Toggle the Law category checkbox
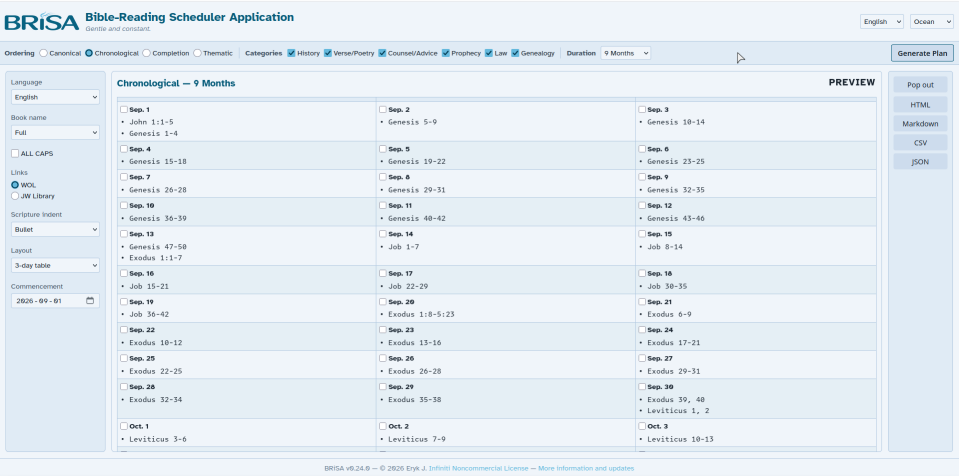Viewport: 959px width, 476px height. [x=489, y=53]
